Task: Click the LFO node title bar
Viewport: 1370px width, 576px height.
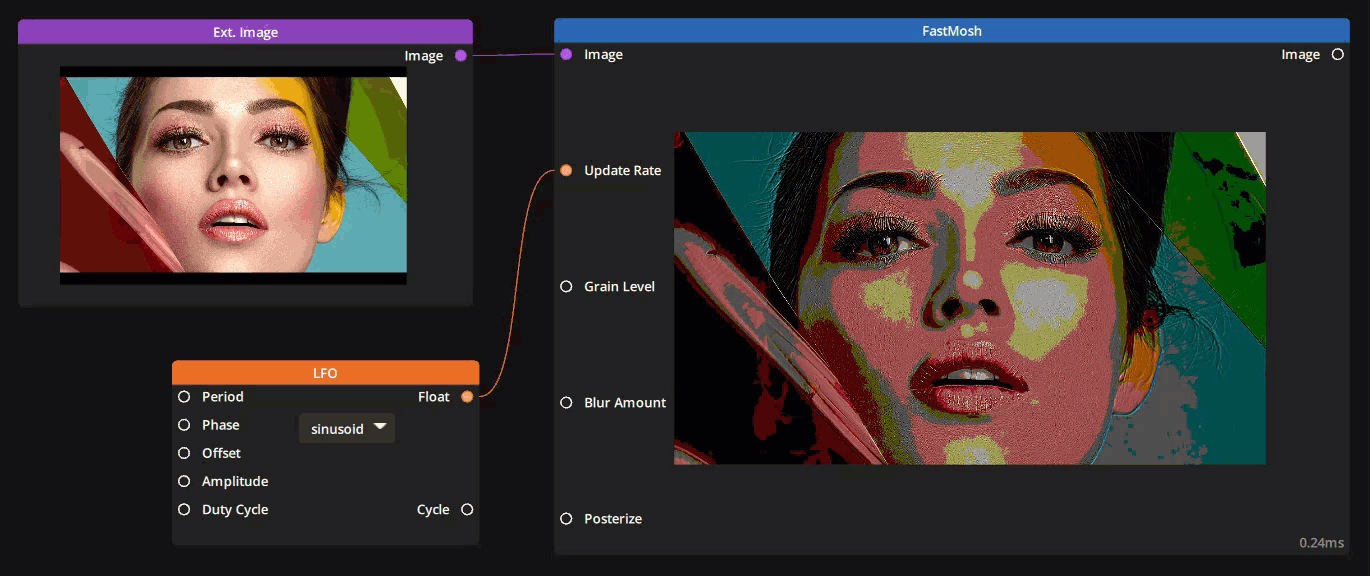Action: click(x=325, y=373)
